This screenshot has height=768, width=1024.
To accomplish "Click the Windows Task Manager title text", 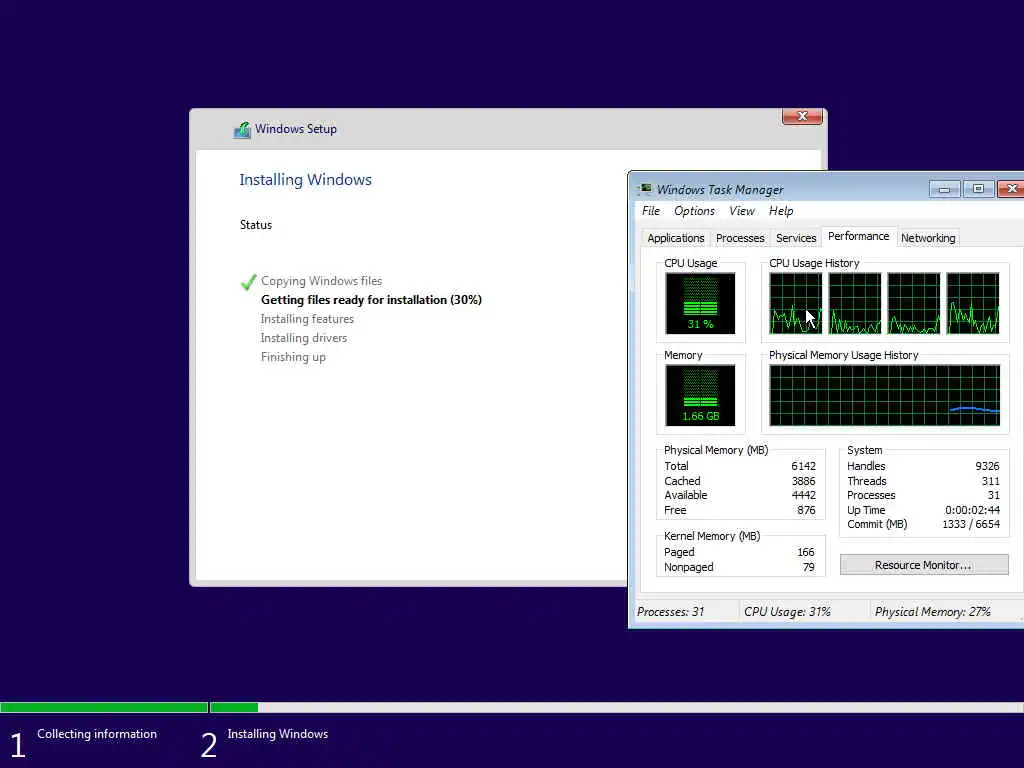I will (720, 190).
